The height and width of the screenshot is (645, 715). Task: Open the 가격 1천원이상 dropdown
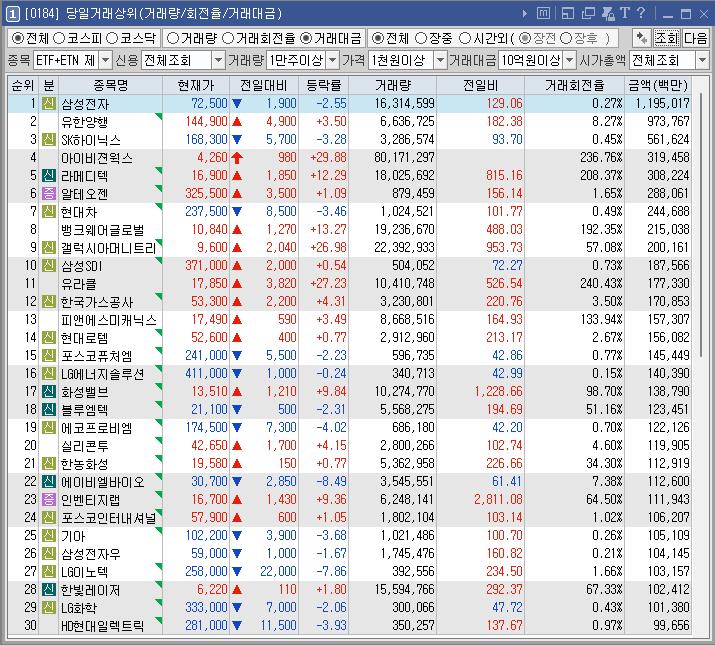pos(440,60)
